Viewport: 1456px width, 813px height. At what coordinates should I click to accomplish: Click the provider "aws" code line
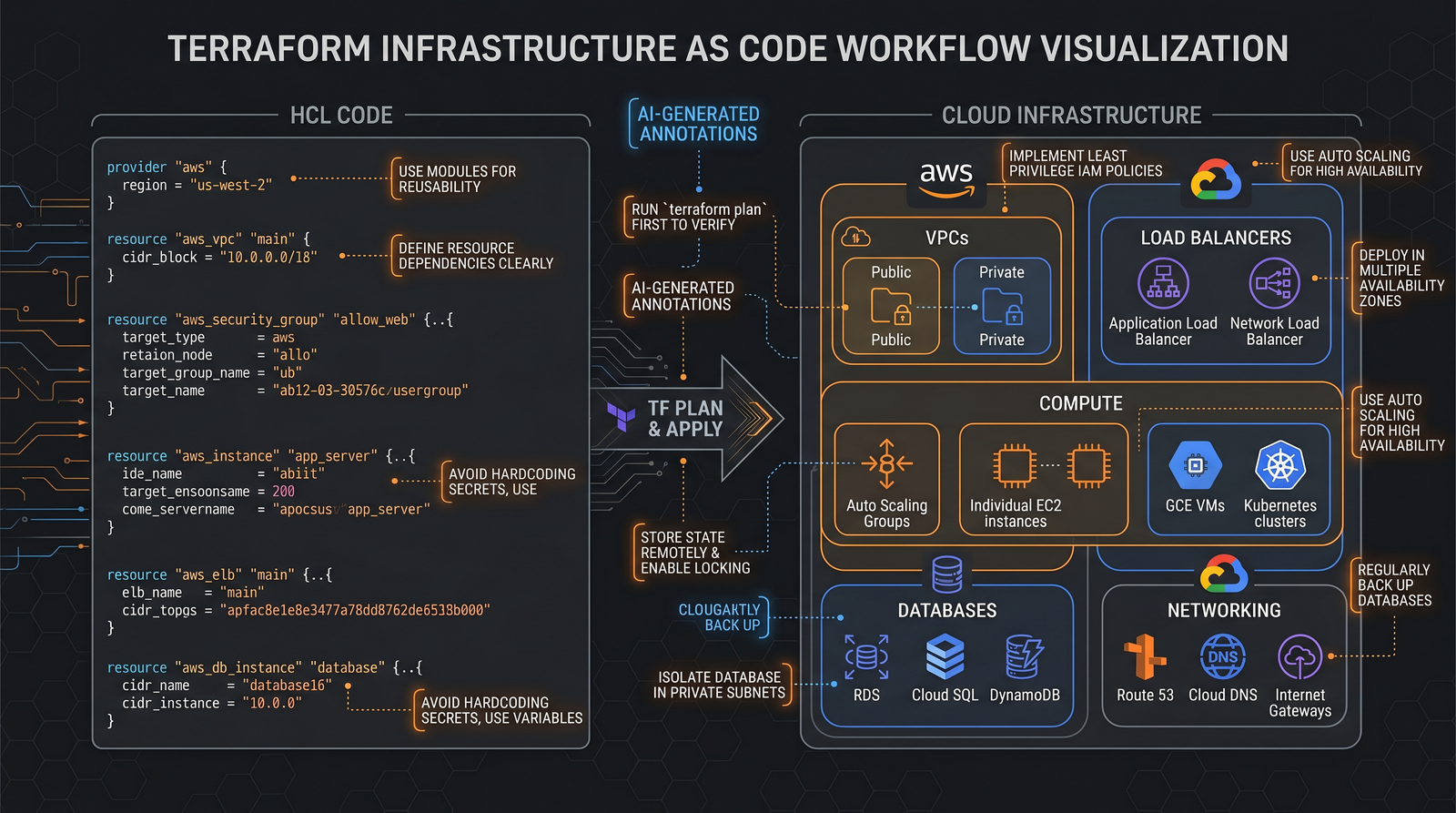[x=167, y=167]
